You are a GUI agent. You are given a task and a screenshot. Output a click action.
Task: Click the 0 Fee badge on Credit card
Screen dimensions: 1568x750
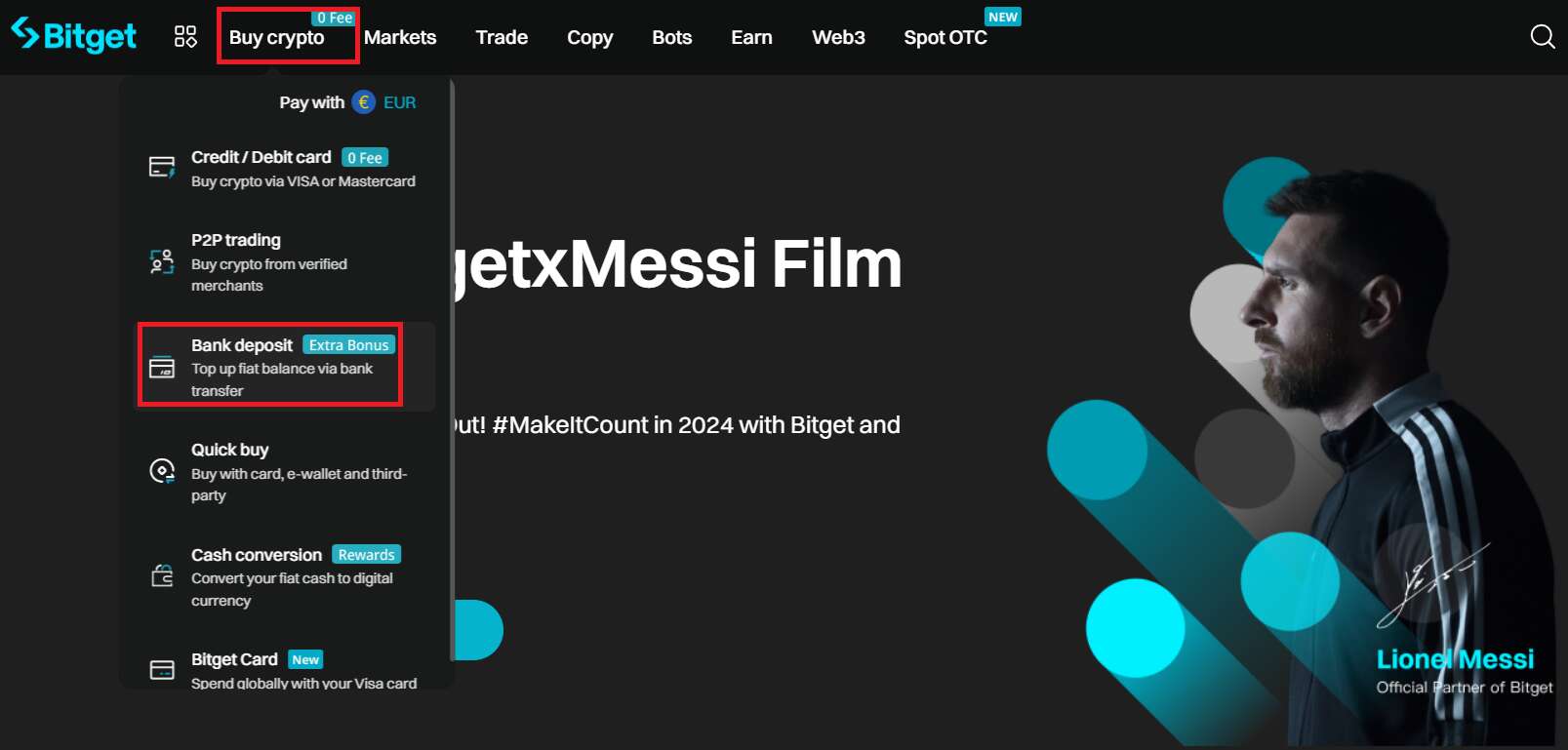365,157
